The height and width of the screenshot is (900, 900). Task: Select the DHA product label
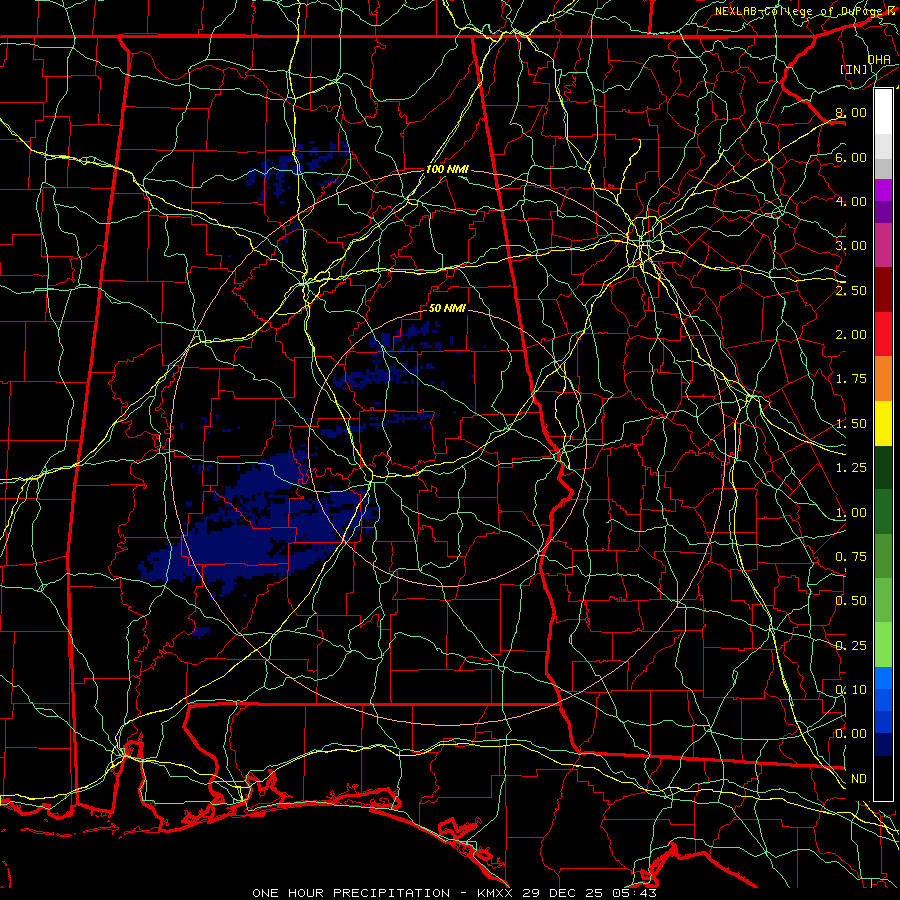(x=879, y=59)
